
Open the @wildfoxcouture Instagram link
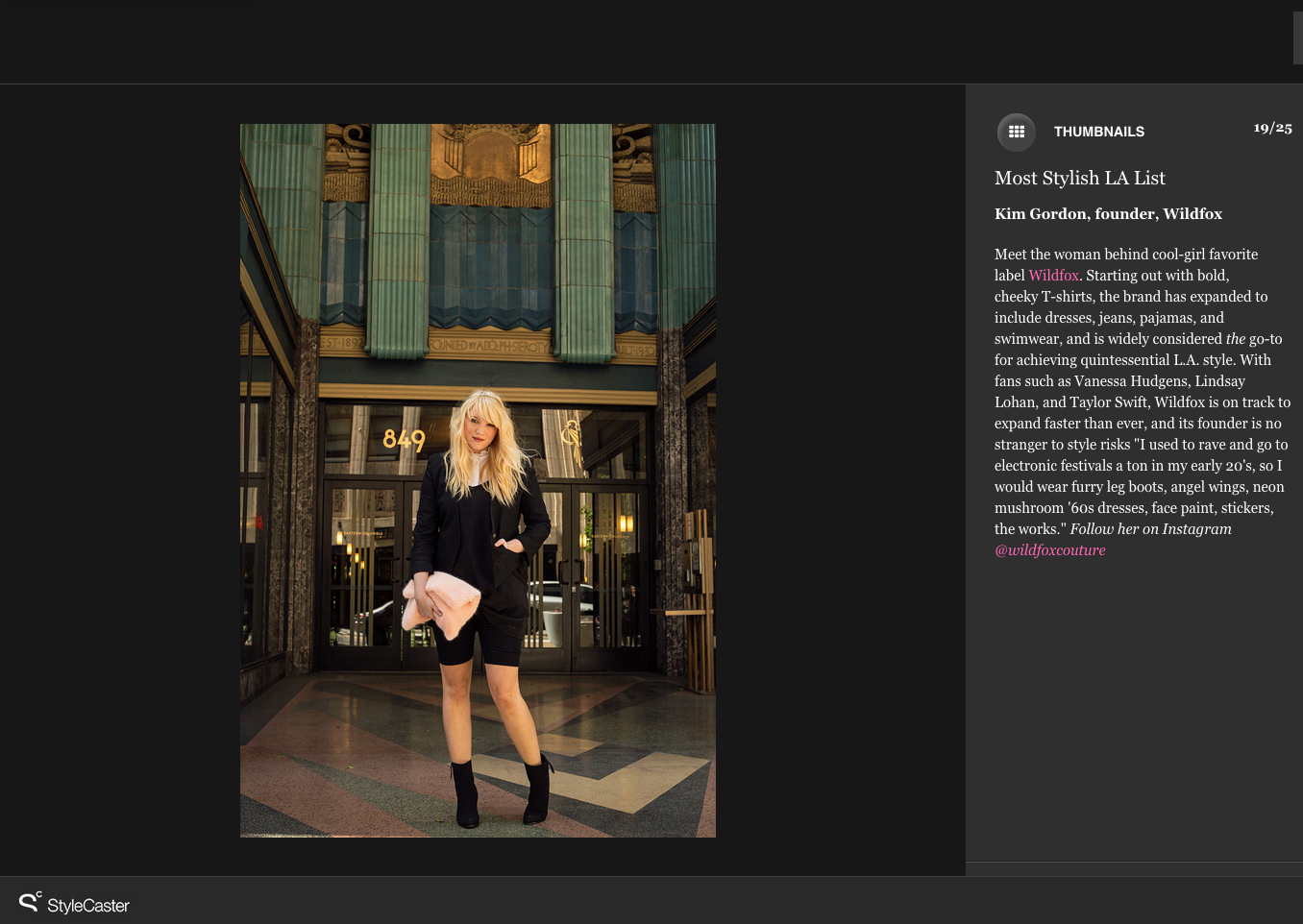click(1049, 550)
